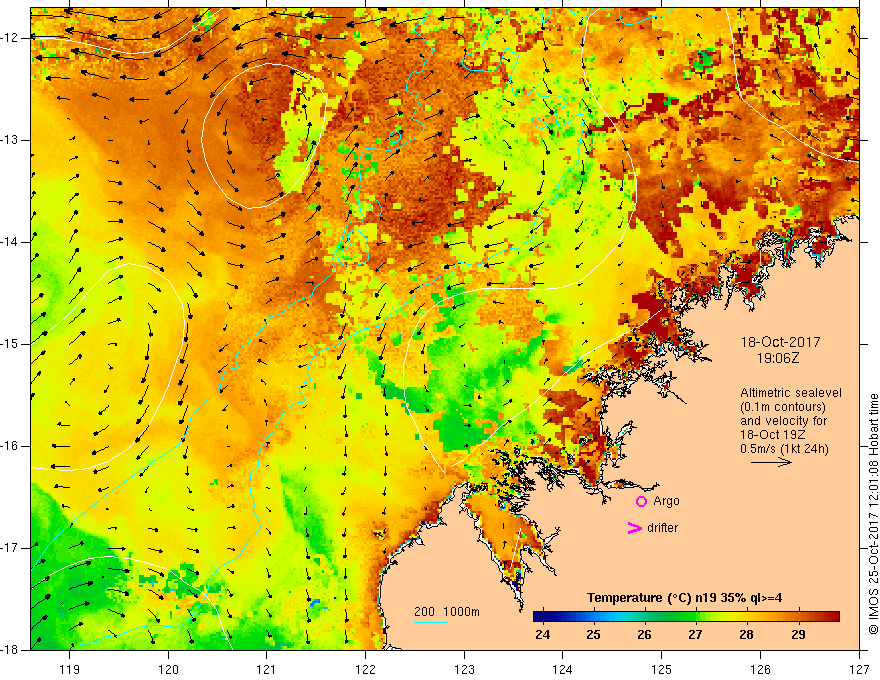Click the latitude axis label '-14'

(x=11, y=242)
